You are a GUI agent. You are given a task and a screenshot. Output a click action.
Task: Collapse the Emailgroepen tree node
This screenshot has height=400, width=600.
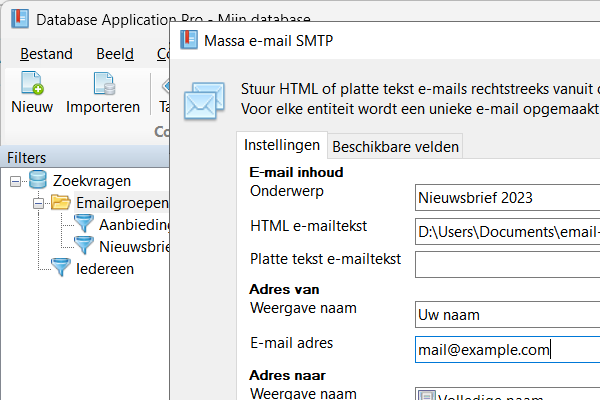coord(39,203)
